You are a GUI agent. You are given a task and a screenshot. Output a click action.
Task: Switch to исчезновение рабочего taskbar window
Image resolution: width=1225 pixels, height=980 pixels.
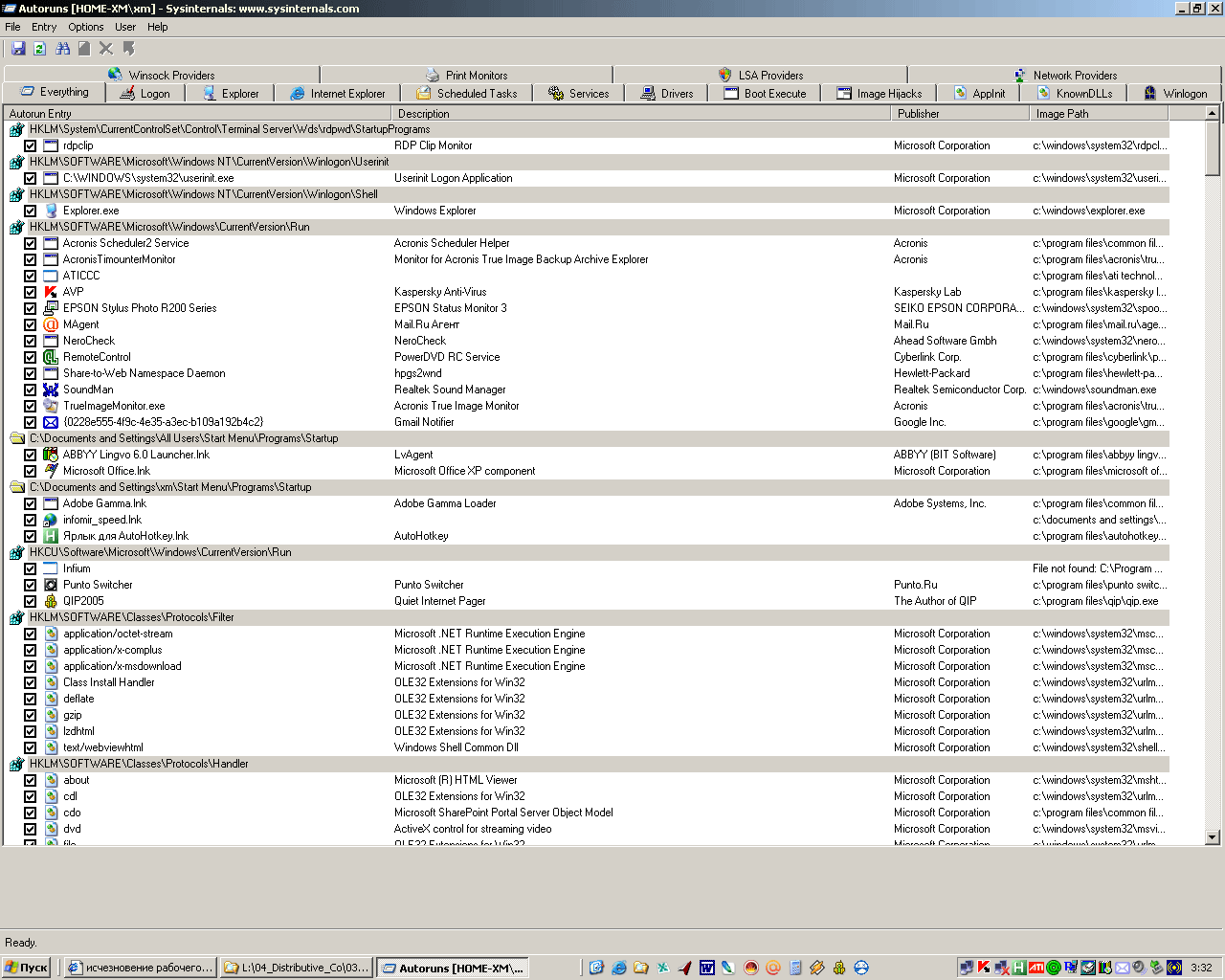tap(140, 968)
